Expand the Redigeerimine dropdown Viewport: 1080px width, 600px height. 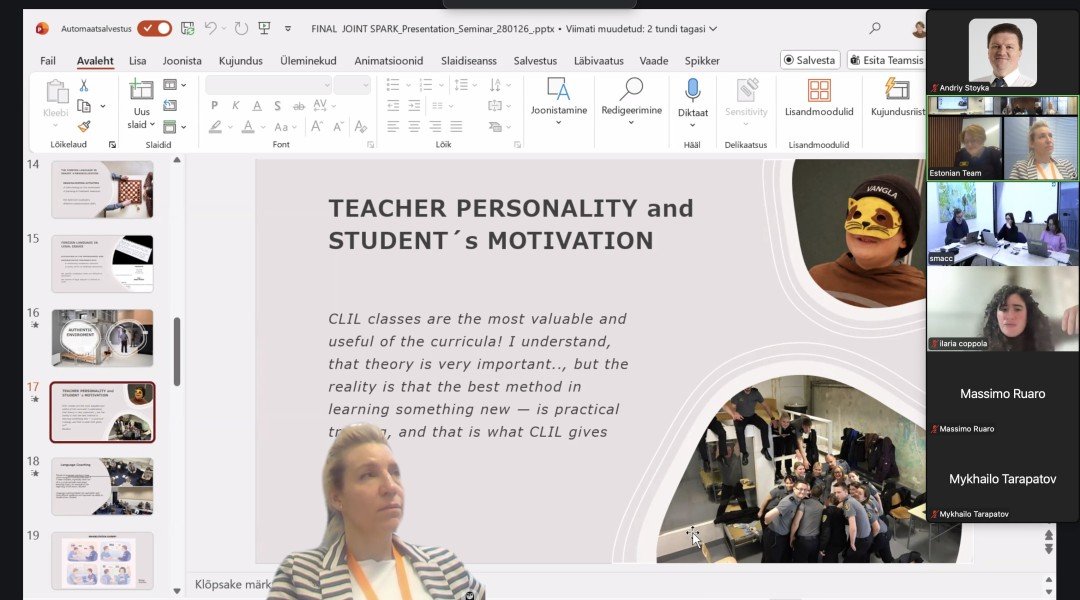click(x=631, y=123)
